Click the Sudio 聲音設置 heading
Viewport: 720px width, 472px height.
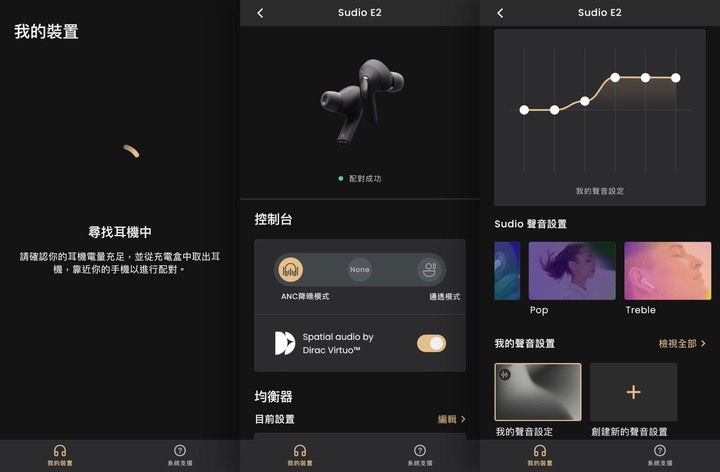[530, 224]
